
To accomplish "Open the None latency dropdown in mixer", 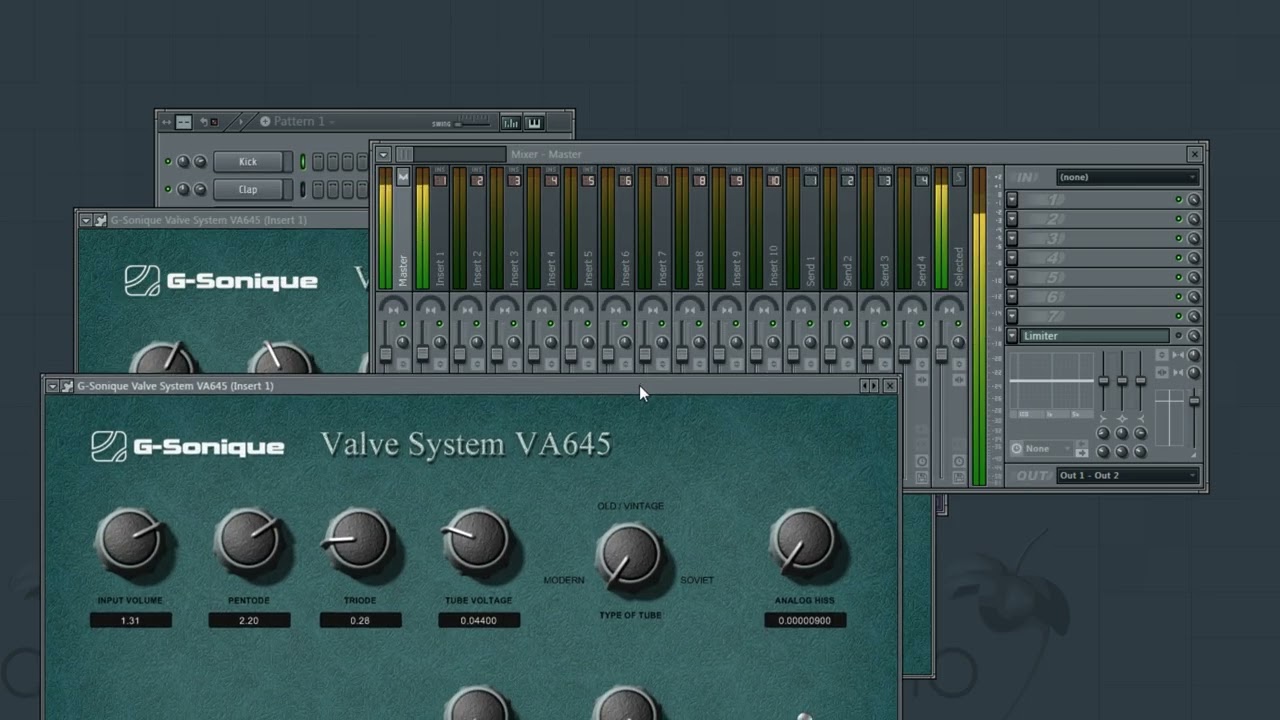I will pyautogui.click(x=1040, y=449).
